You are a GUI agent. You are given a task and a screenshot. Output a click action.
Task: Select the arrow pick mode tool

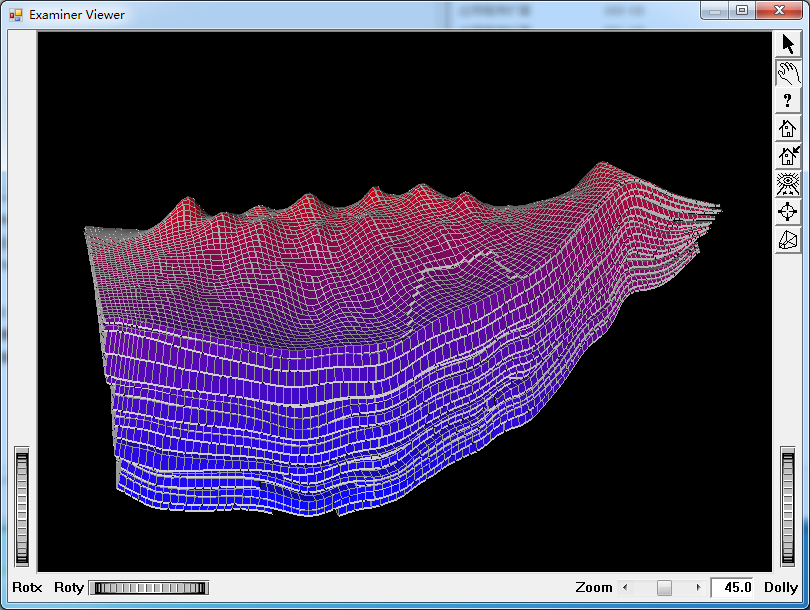tap(787, 45)
